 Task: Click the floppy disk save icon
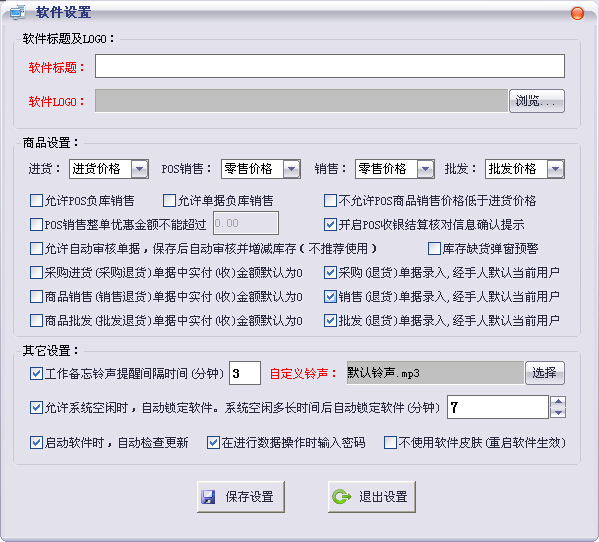[208, 497]
